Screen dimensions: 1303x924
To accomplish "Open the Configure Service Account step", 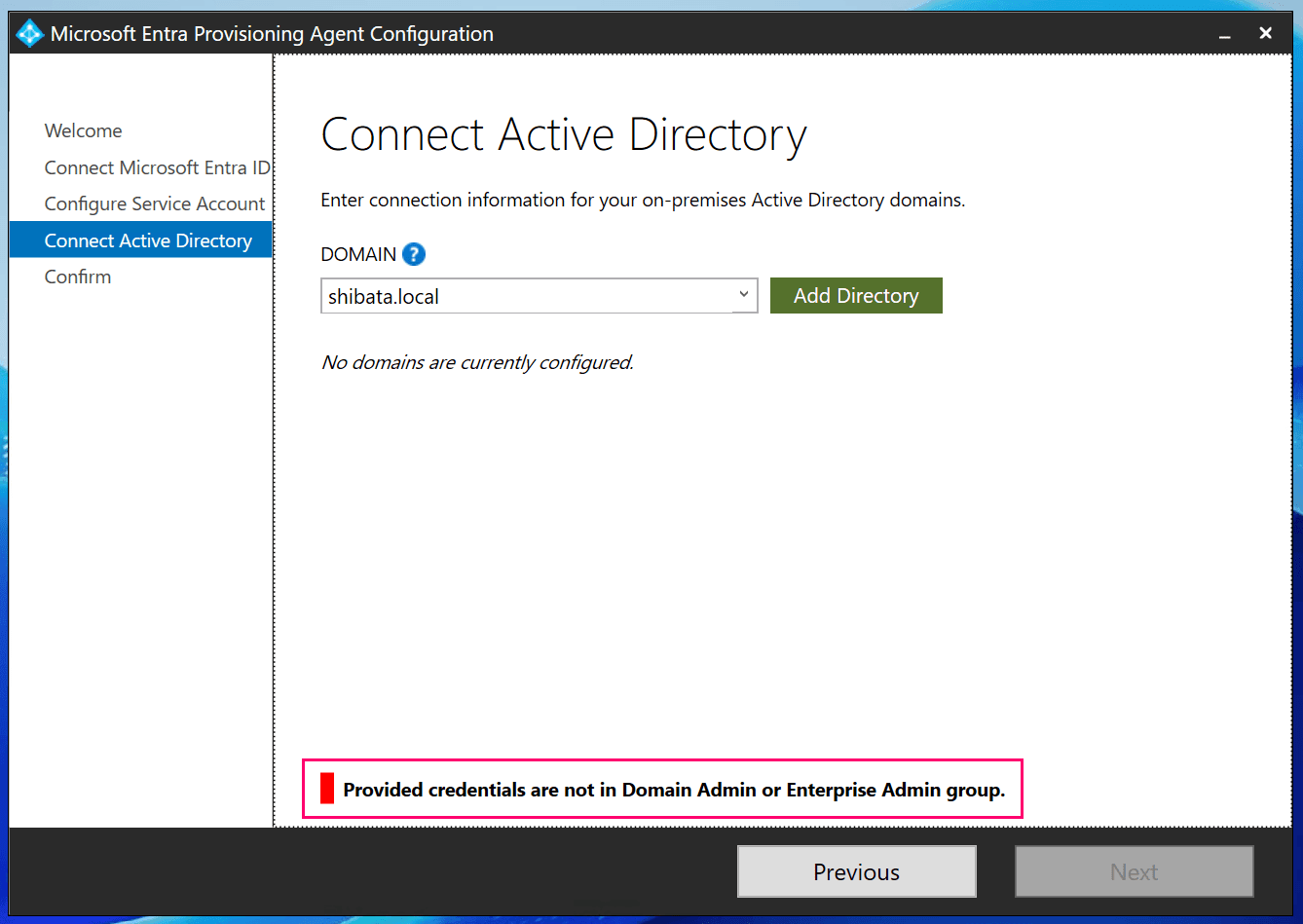I will (155, 203).
